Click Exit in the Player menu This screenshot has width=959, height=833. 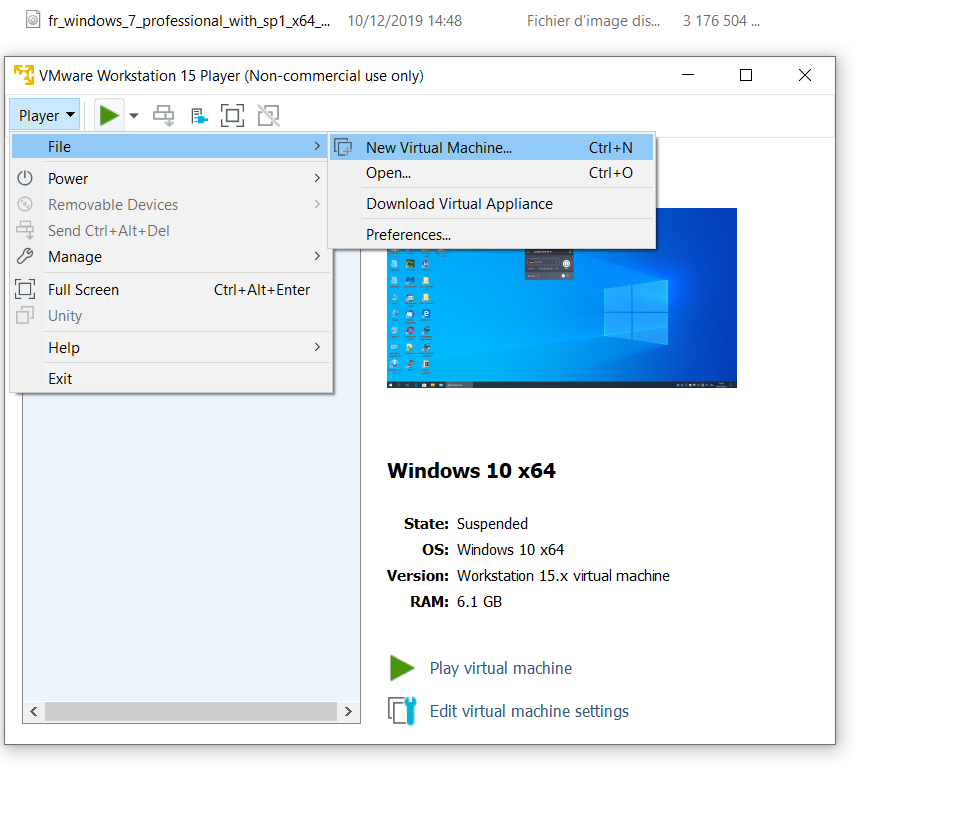tap(169, 379)
